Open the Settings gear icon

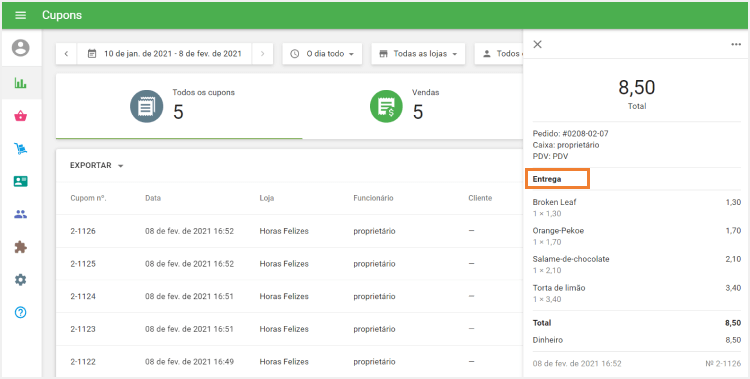[21, 280]
